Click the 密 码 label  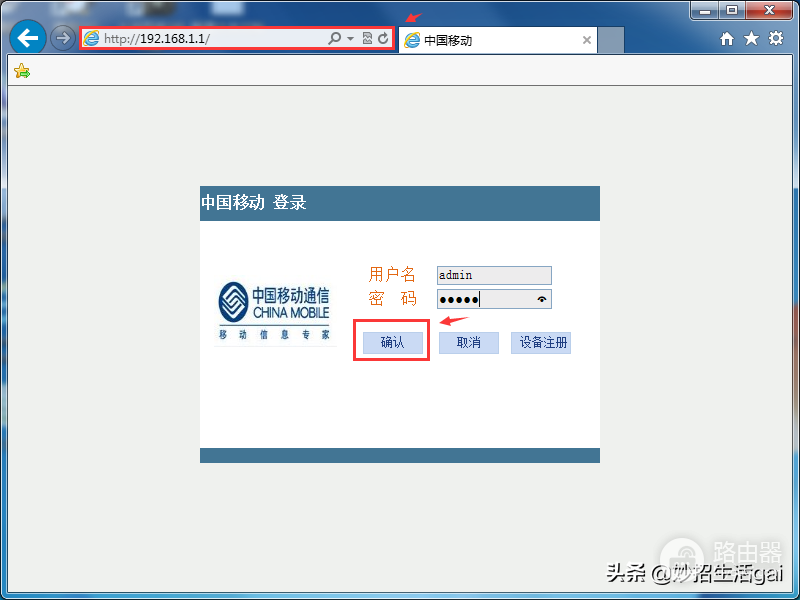click(x=392, y=298)
